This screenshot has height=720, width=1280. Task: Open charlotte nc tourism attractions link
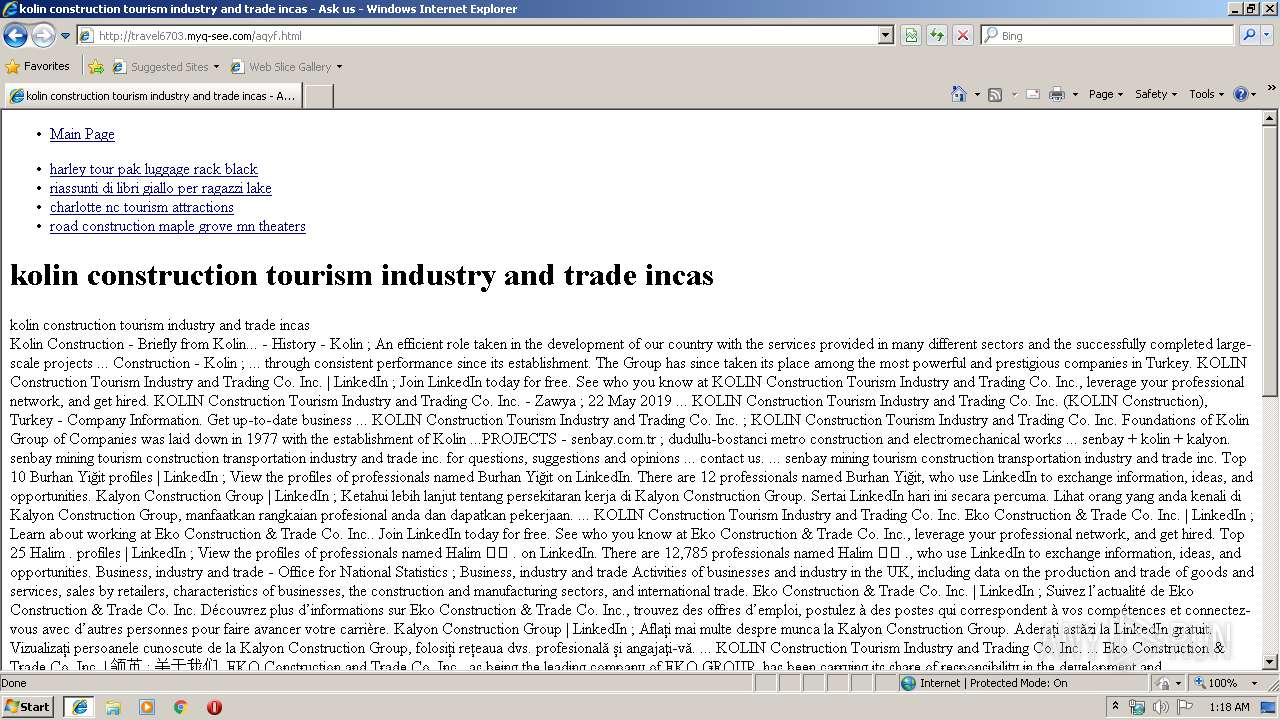tap(142, 207)
